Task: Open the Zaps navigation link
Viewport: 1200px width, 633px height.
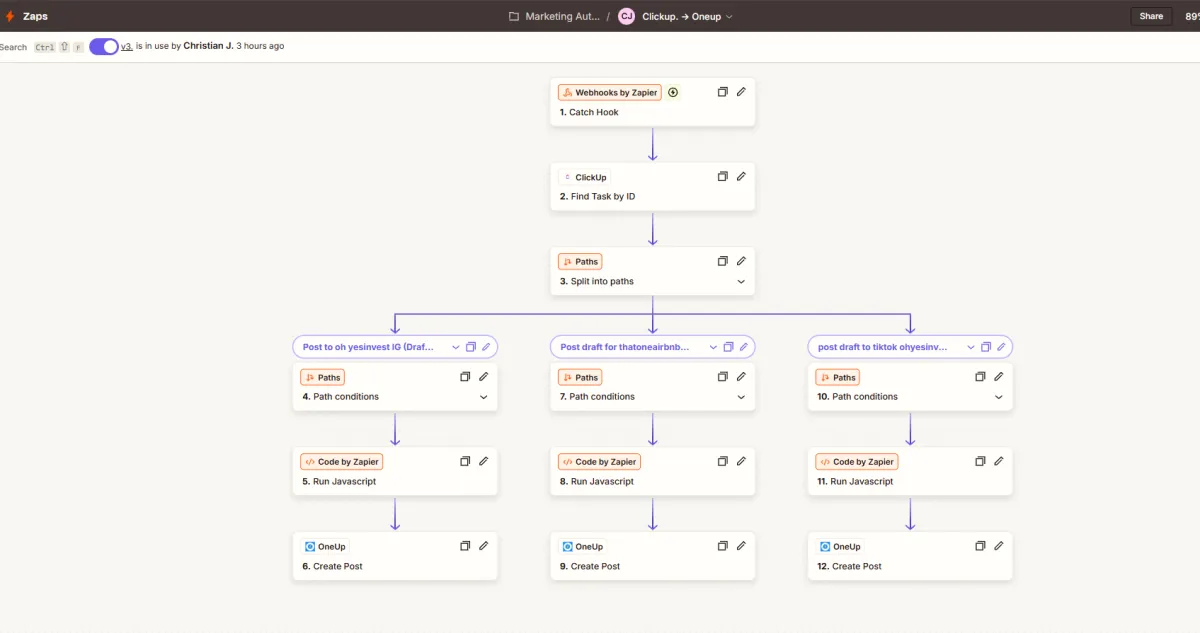Action: coord(35,16)
